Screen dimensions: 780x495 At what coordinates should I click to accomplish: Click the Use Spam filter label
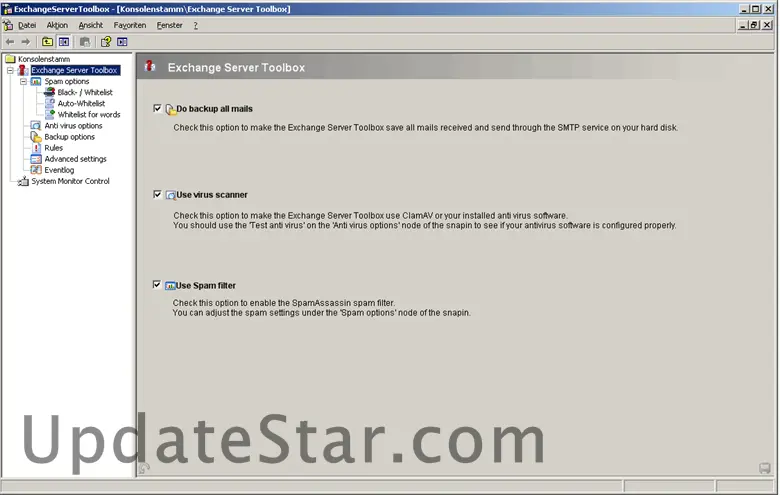click(205, 286)
